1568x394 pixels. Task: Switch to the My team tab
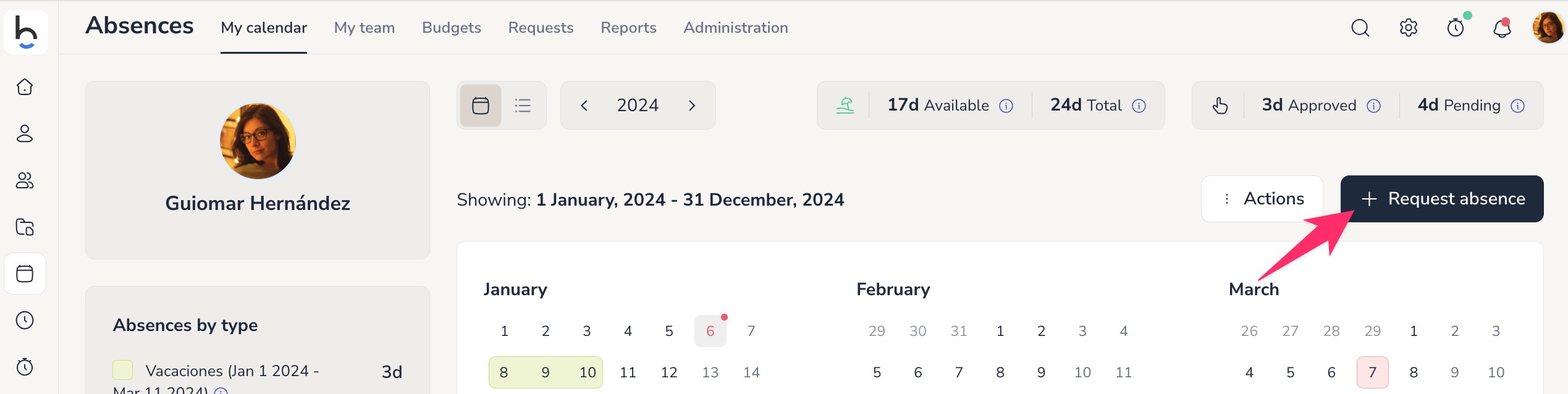pyautogui.click(x=365, y=28)
